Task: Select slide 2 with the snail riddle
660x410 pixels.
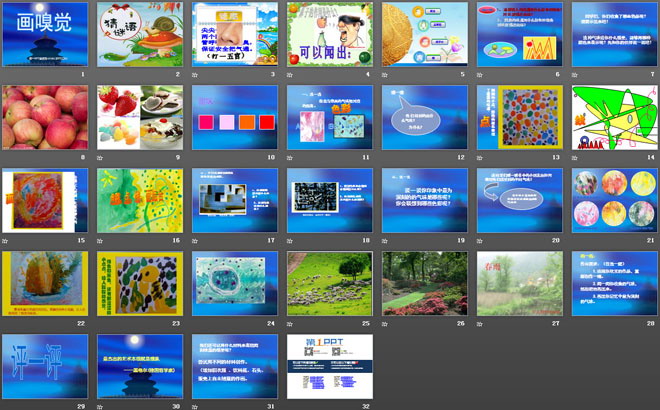Action: coord(140,34)
